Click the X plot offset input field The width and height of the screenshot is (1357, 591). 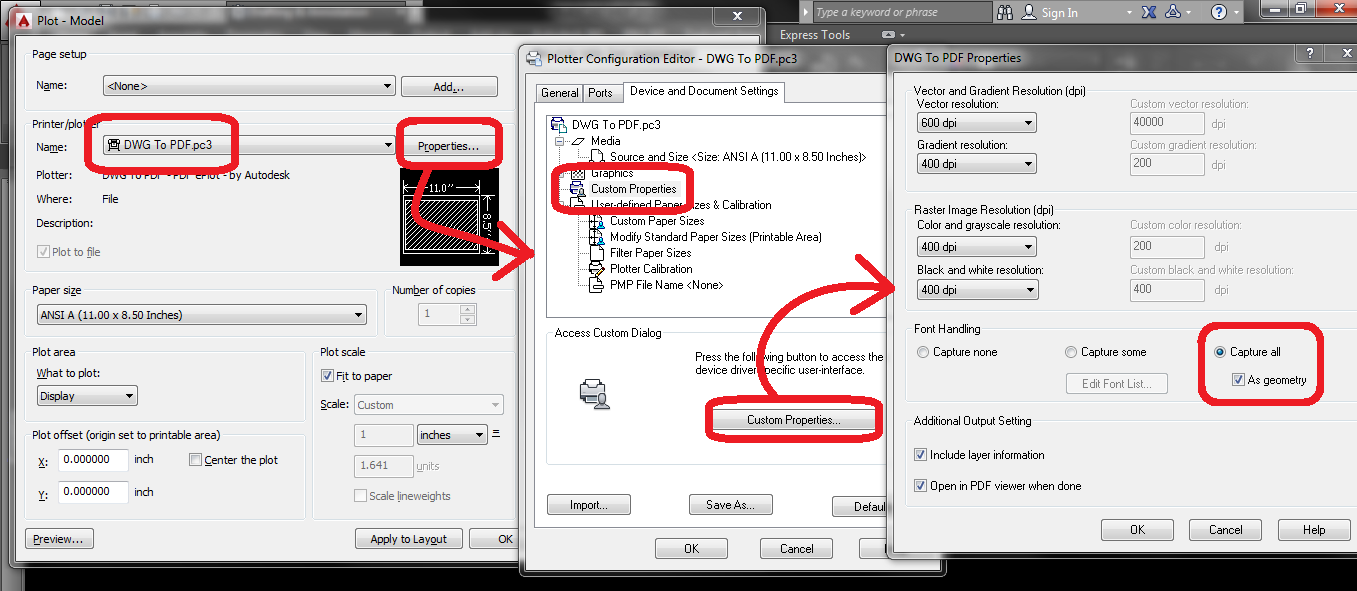[x=94, y=460]
